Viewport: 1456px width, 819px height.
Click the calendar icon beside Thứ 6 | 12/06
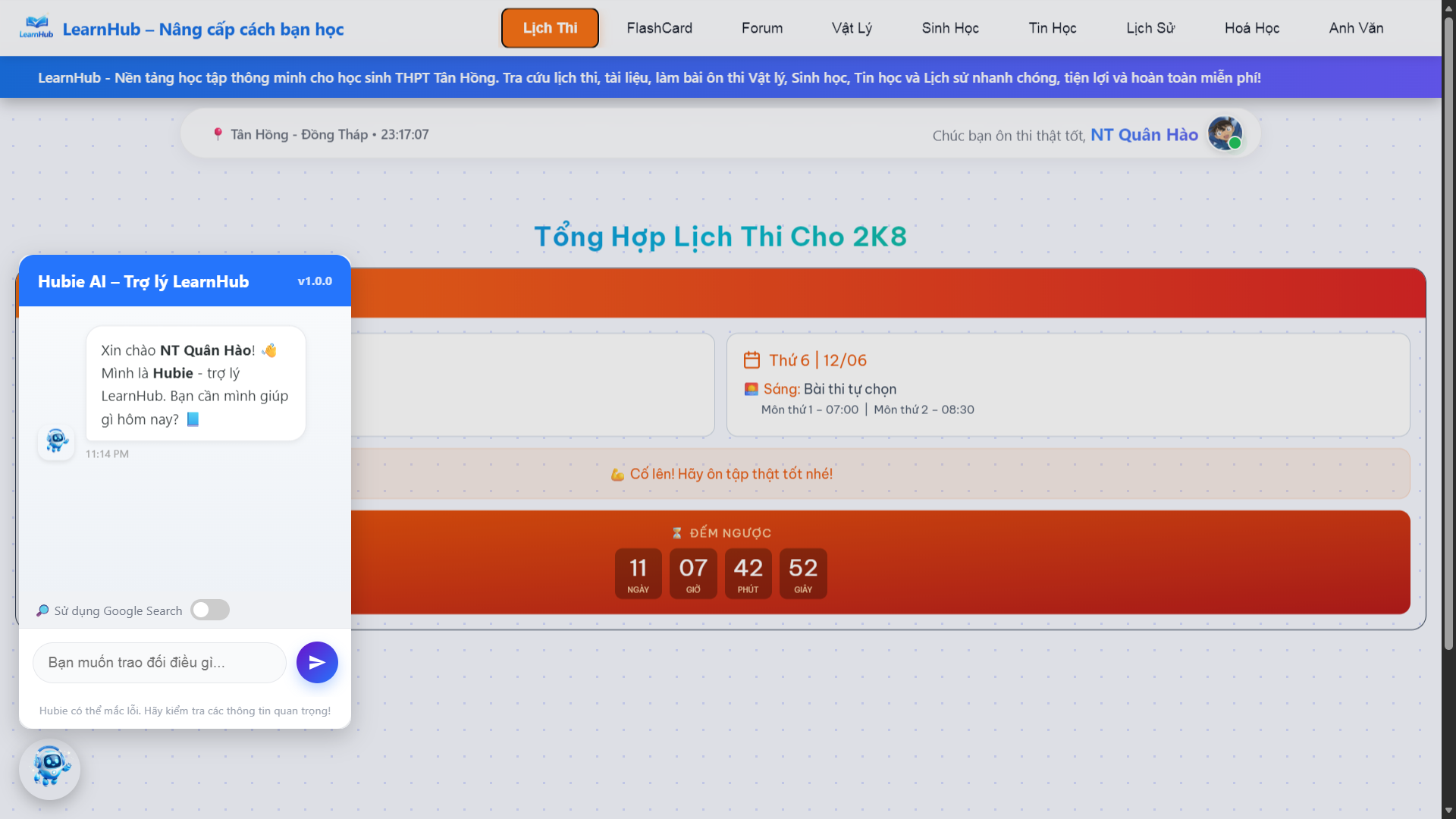752,359
